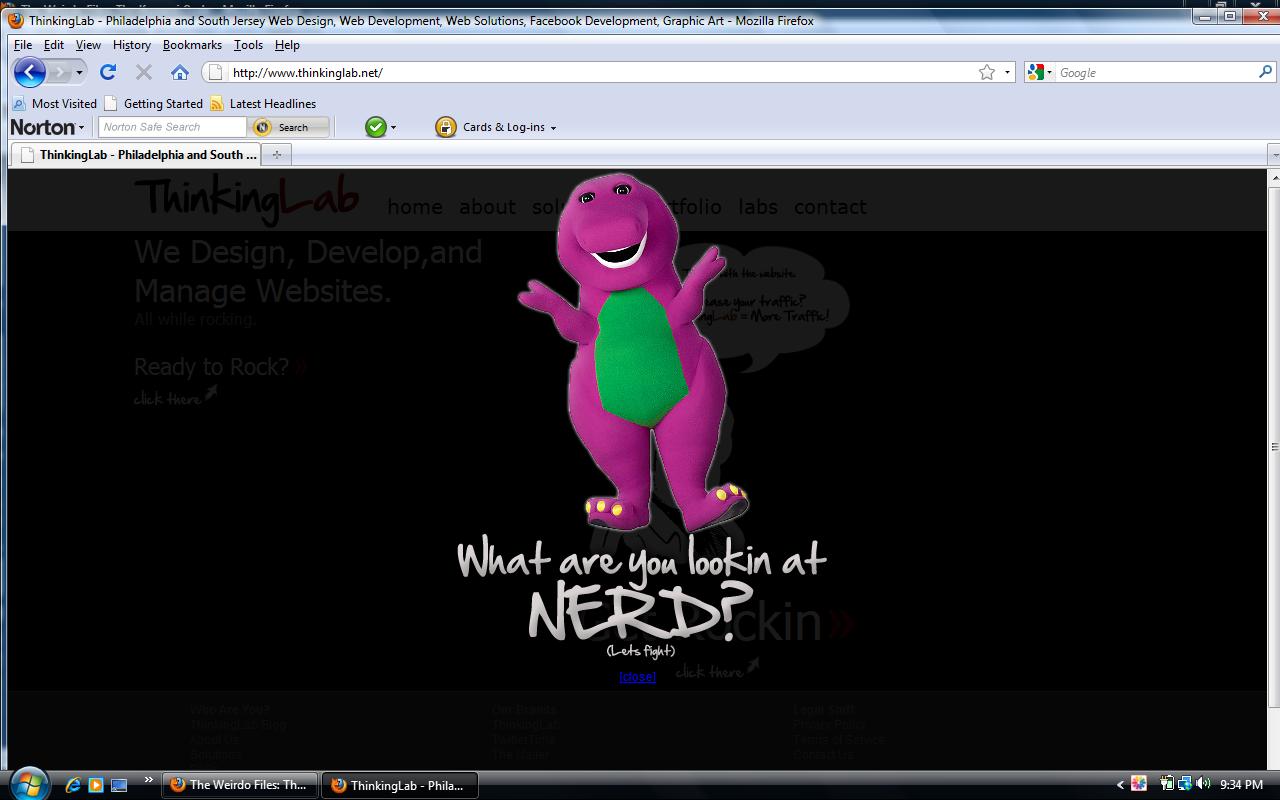This screenshot has height=800, width=1280.
Task: Expand the Norton site safety dropdown arrow
Action: 393,128
